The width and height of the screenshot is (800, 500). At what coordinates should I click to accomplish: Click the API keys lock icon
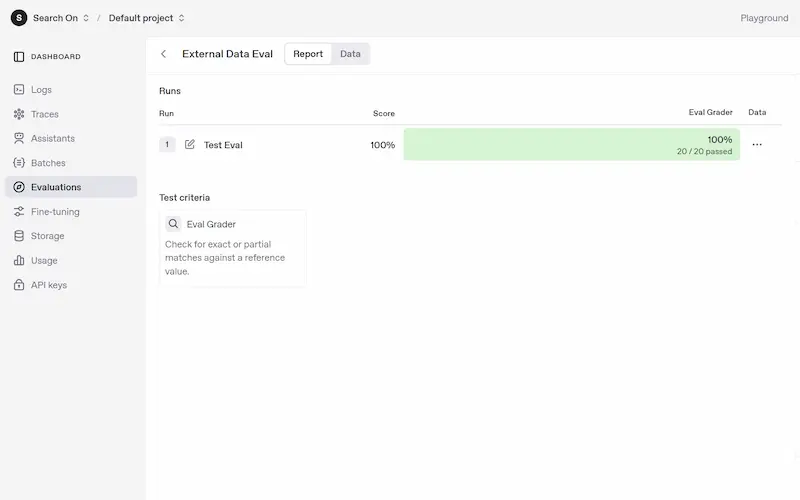pyautogui.click(x=19, y=285)
